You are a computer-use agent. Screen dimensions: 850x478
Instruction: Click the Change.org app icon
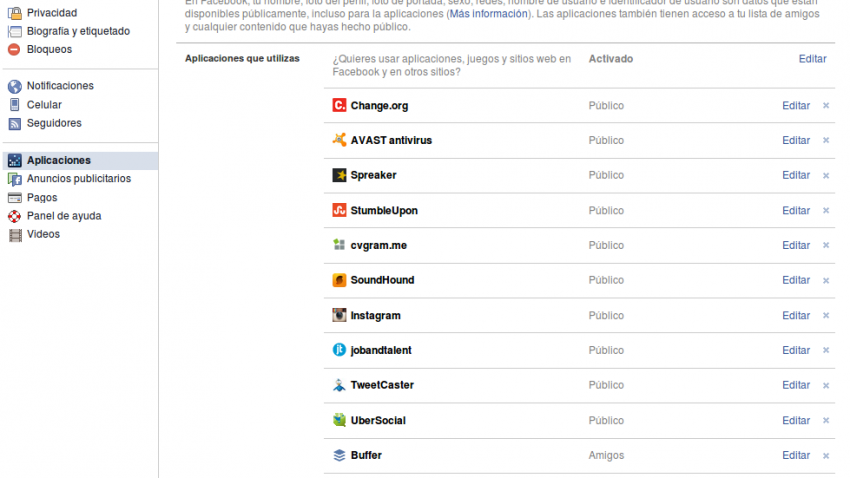(340, 106)
